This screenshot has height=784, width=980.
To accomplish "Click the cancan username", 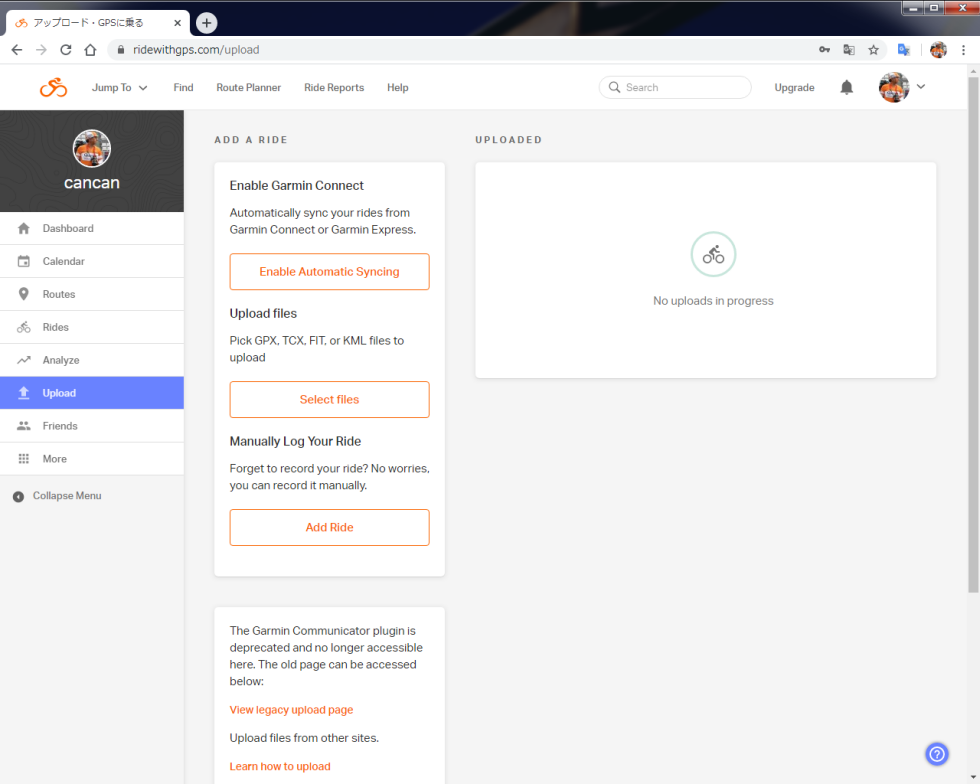I will [x=92, y=183].
